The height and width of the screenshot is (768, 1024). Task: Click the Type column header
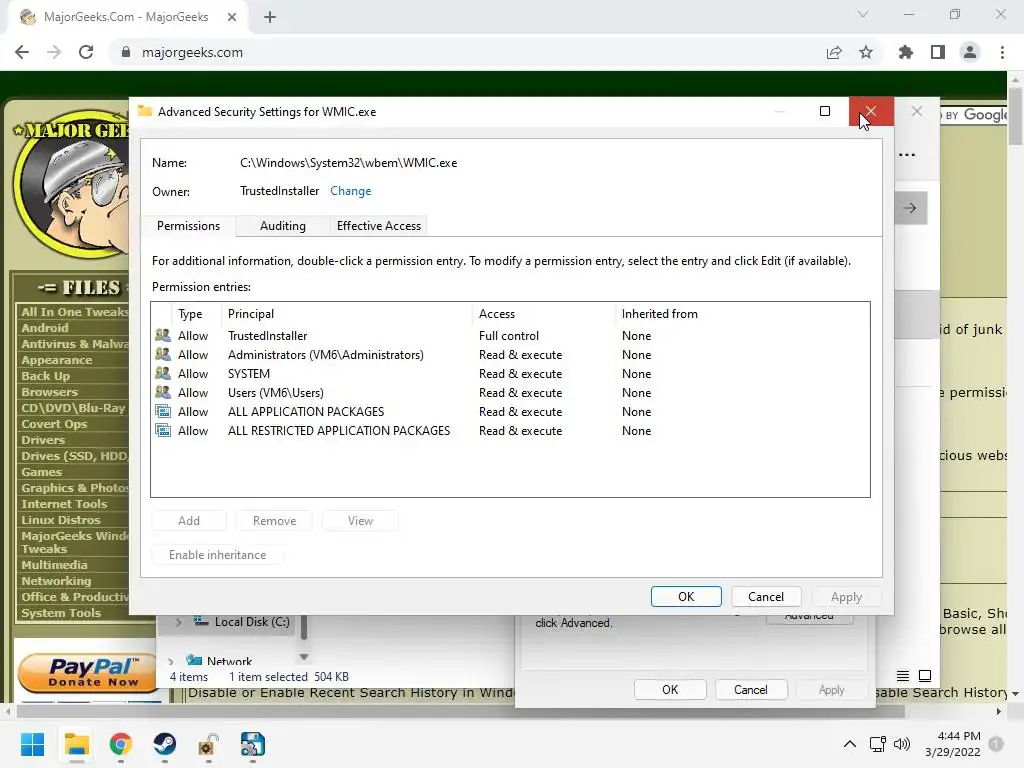click(196, 313)
